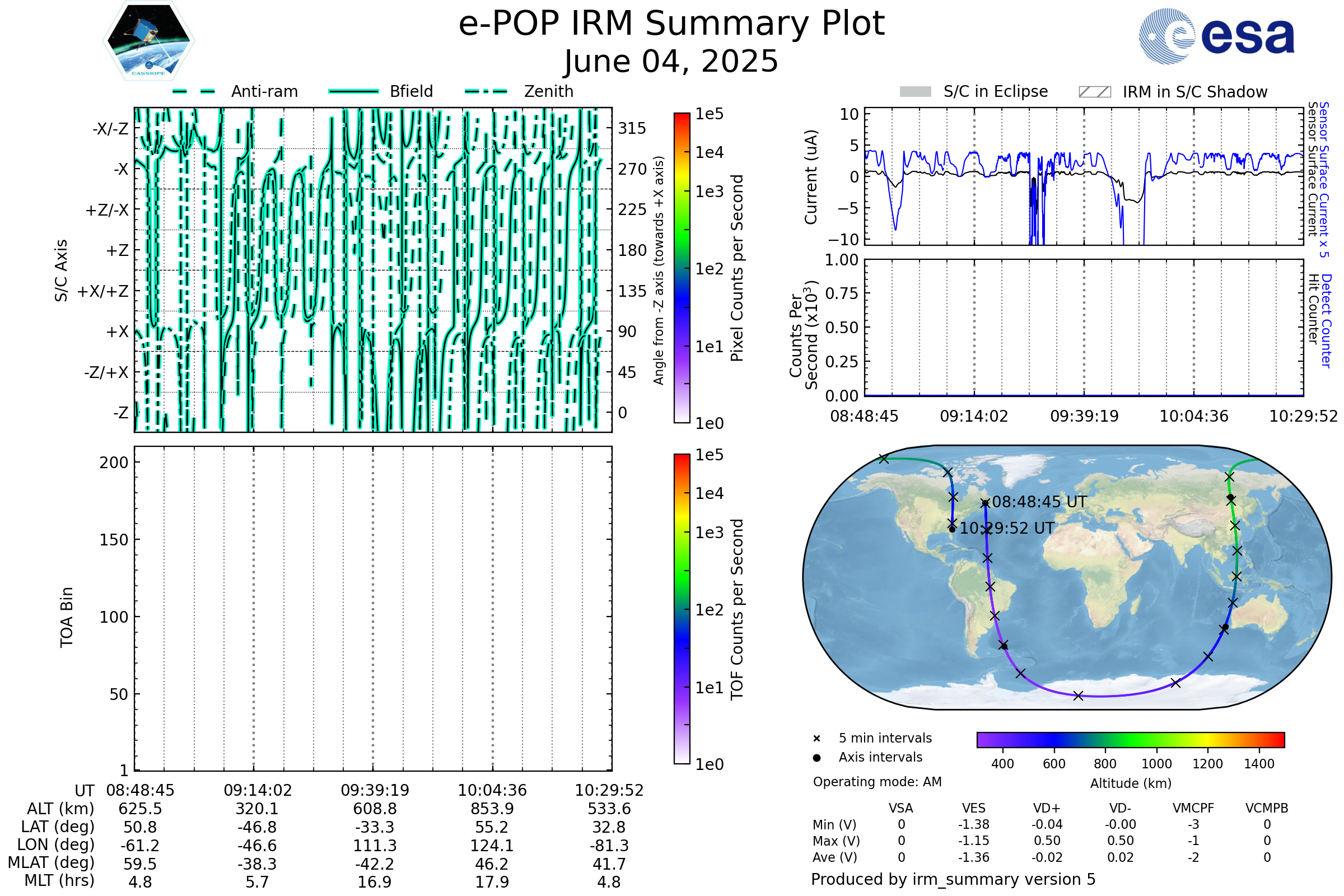Viewport: 1344px width, 896px height.
Task: Click the Axis intervals dot marker
Action: (816, 758)
